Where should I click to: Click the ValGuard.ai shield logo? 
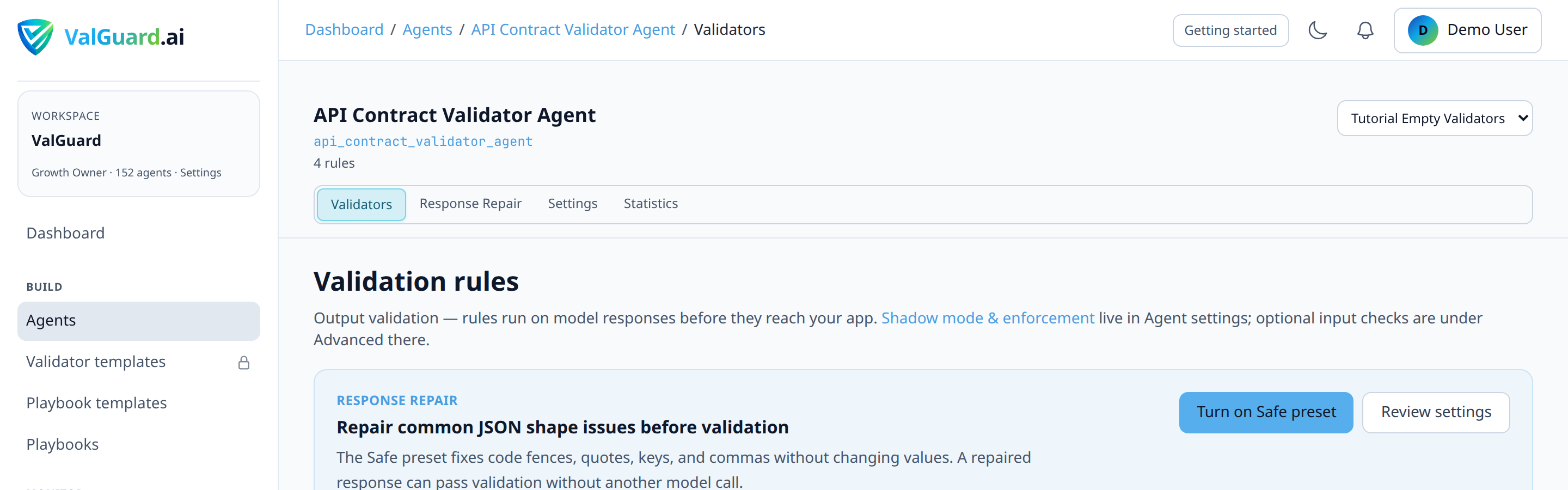click(x=35, y=36)
